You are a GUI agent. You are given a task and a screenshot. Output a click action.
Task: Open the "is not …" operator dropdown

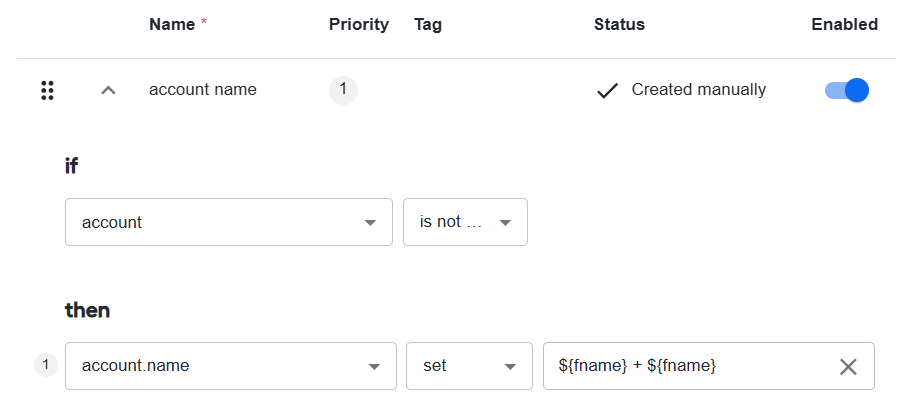[x=465, y=222]
